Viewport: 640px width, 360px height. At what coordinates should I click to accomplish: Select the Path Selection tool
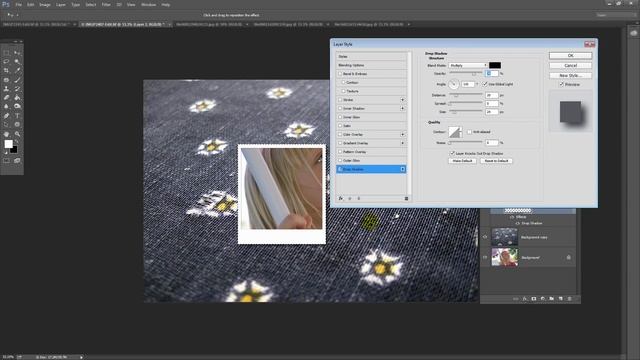pos(6,124)
